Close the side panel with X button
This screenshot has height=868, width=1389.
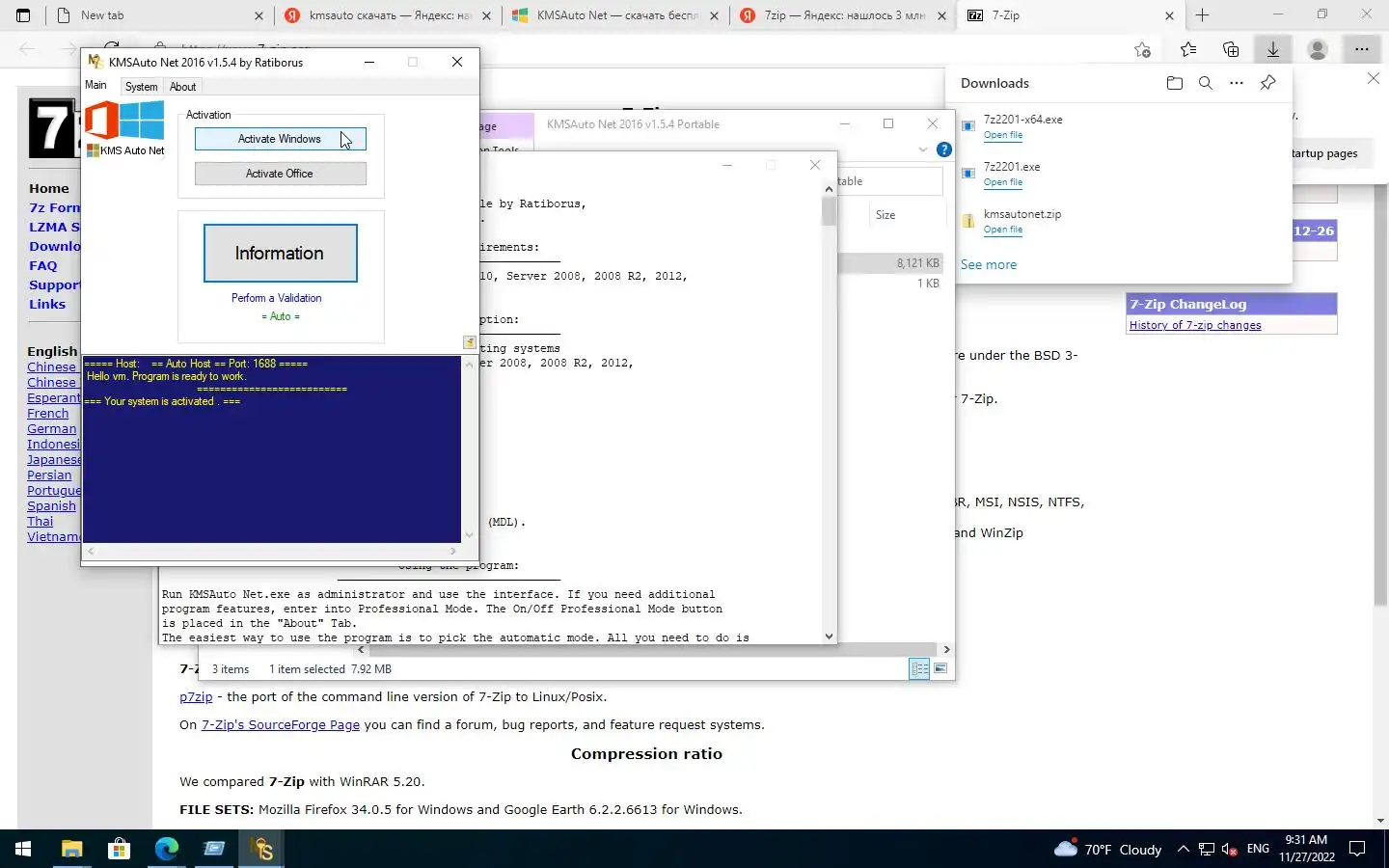coord(1374,78)
